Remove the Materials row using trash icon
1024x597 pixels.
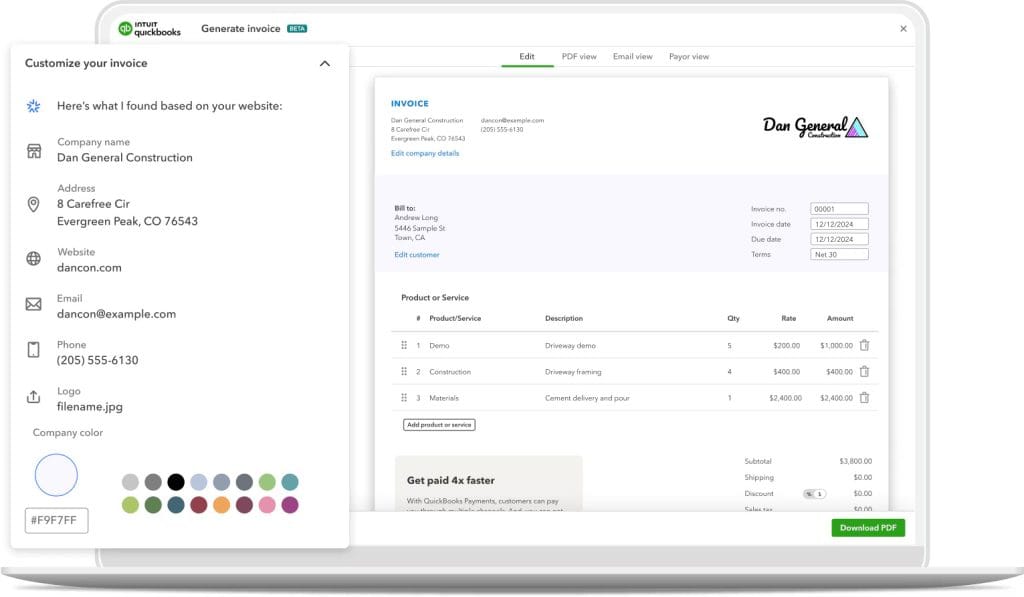pos(864,398)
